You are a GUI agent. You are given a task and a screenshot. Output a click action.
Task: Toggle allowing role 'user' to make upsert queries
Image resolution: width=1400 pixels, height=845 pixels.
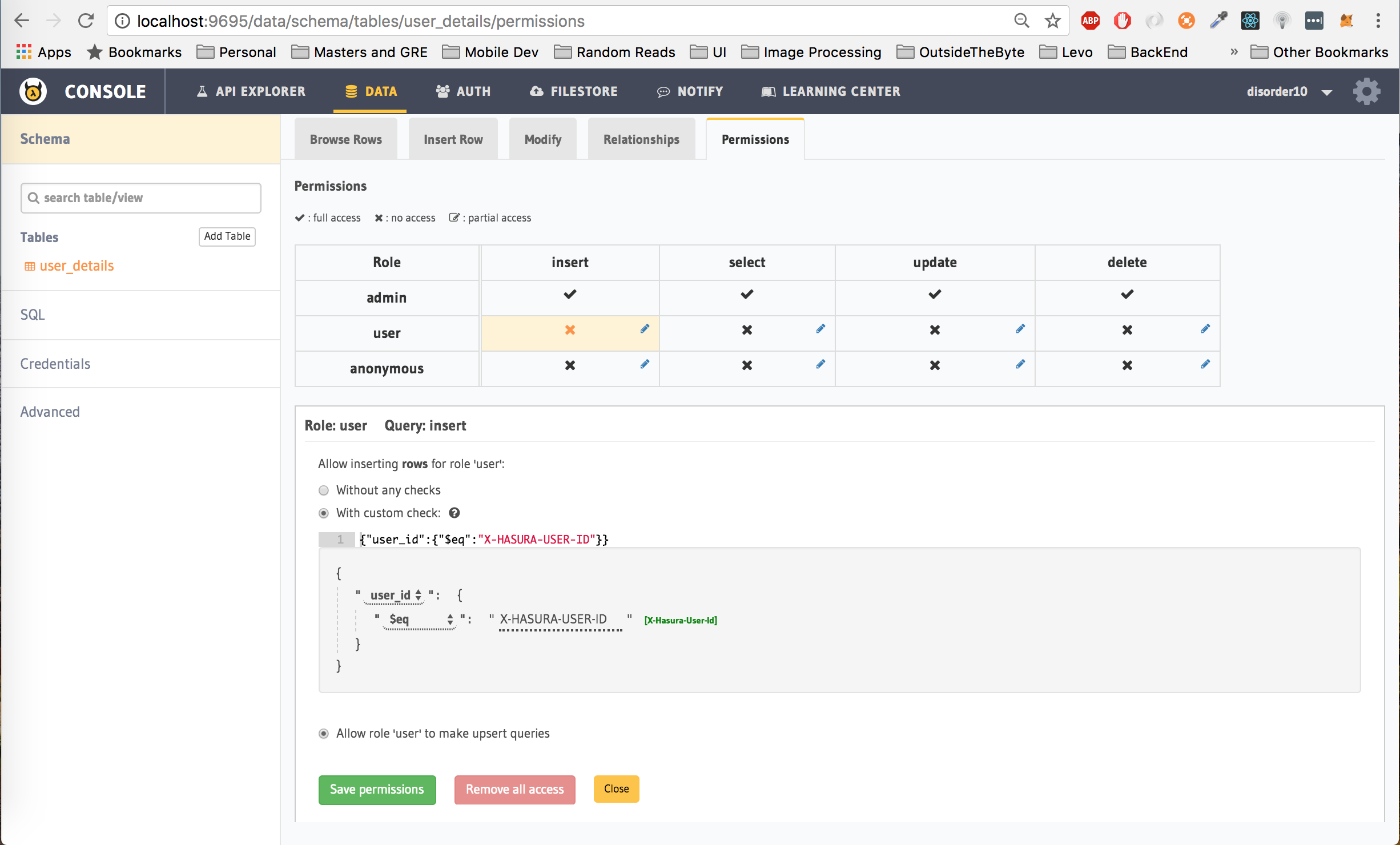click(x=324, y=734)
